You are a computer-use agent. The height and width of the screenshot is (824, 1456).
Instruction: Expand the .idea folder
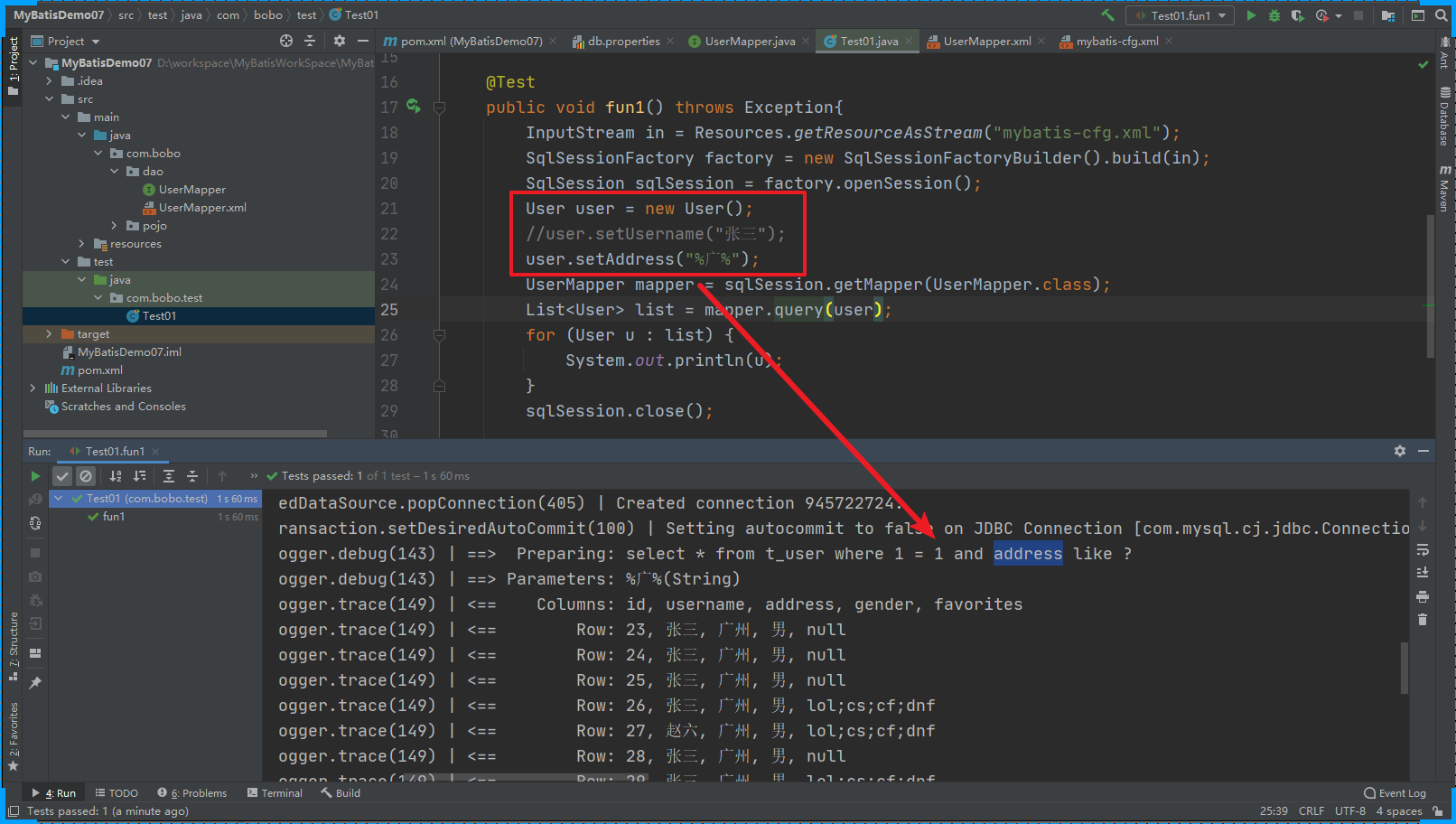coord(50,81)
